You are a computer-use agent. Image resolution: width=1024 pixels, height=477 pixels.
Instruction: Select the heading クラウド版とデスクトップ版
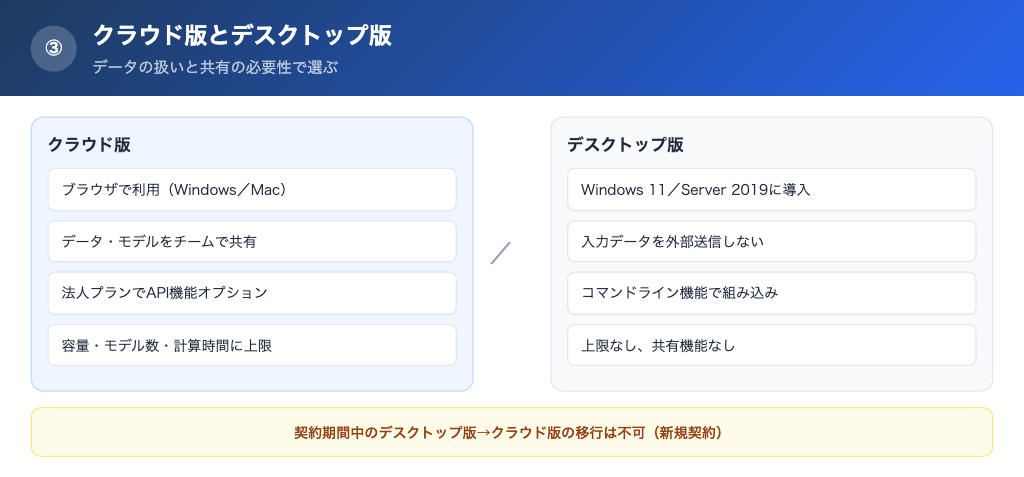point(242,35)
